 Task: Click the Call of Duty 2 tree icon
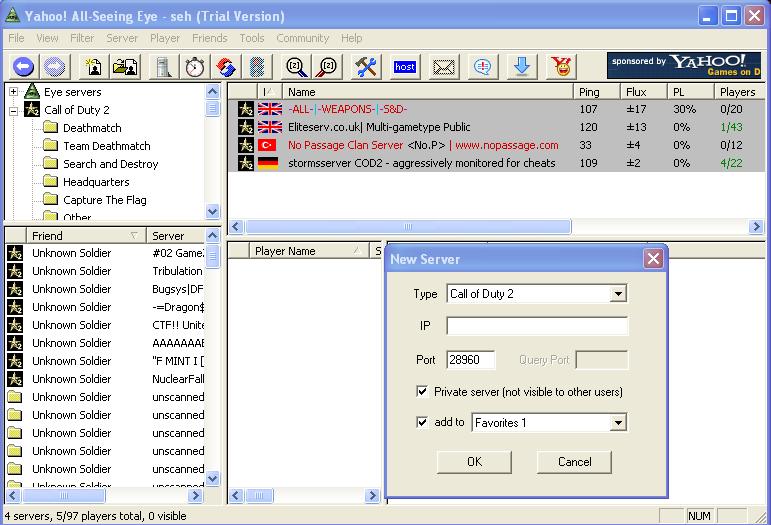[x=32, y=110]
